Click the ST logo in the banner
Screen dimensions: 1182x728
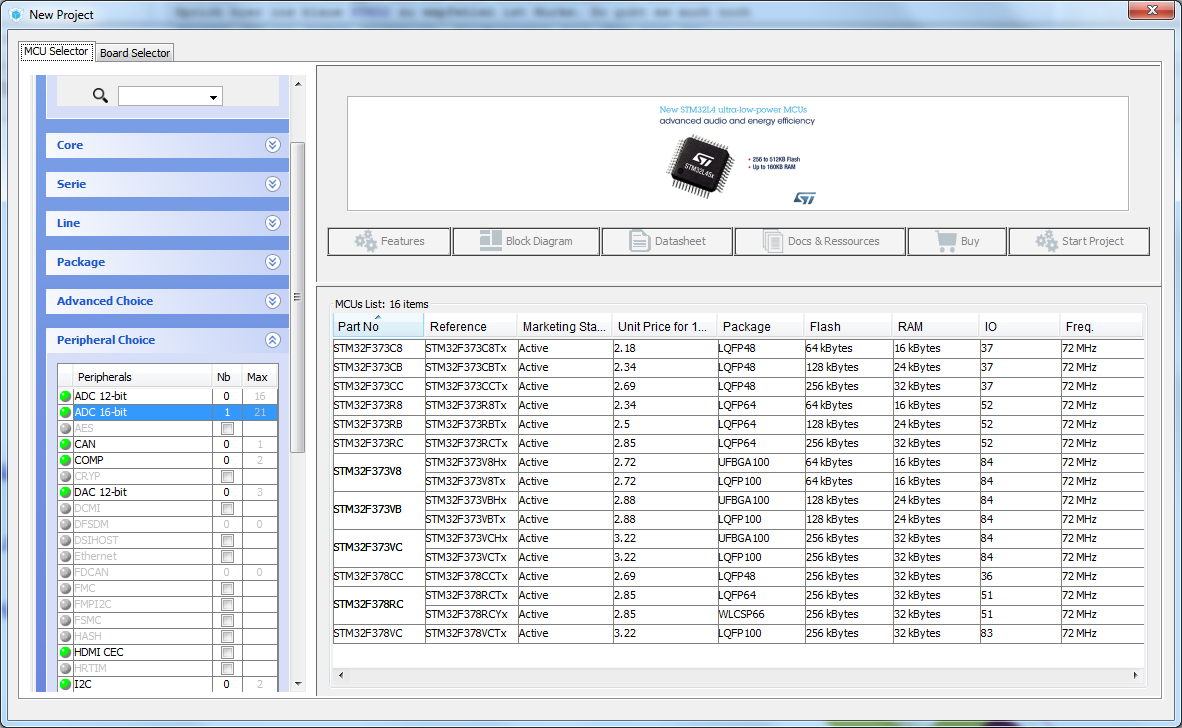point(804,197)
